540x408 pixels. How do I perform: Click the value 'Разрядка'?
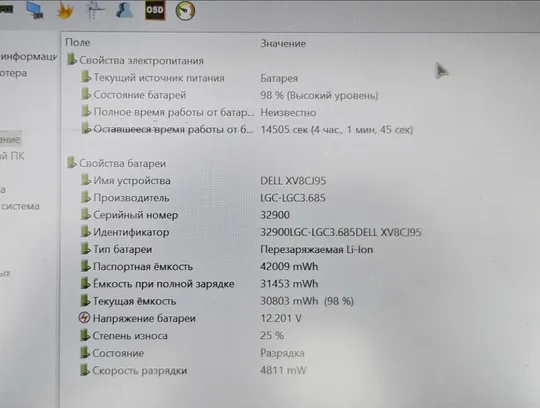[x=282, y=353]
